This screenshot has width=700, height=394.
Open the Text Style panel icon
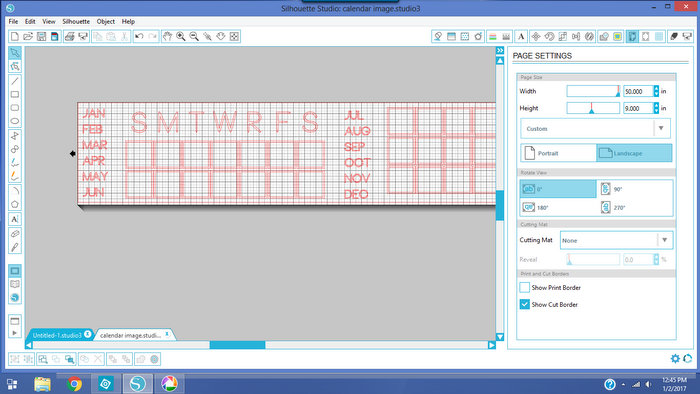(x=521, y=37)
